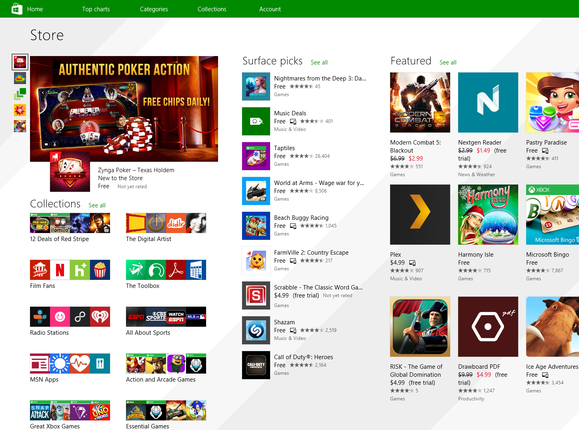Image resolution: width=579 pixels, height=430 pixels.
Task: Open the Authentic Poker Action banner
Action: click(124, 109)
